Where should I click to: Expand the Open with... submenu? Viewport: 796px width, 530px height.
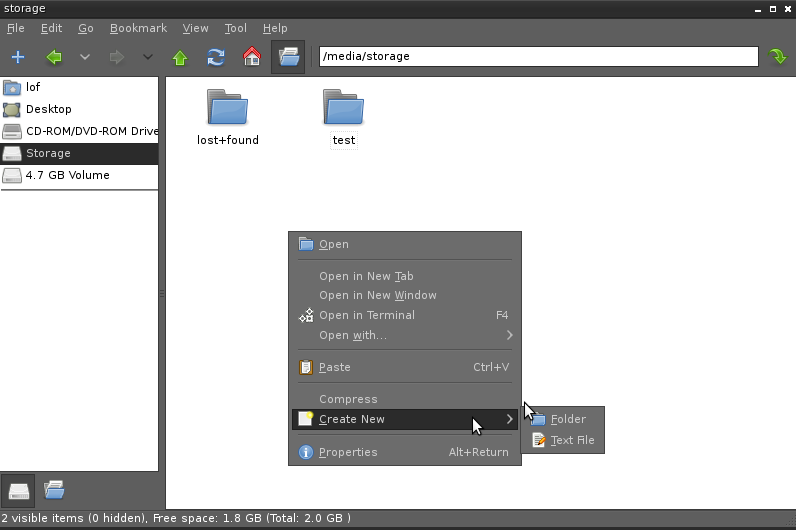coord(405,336)
